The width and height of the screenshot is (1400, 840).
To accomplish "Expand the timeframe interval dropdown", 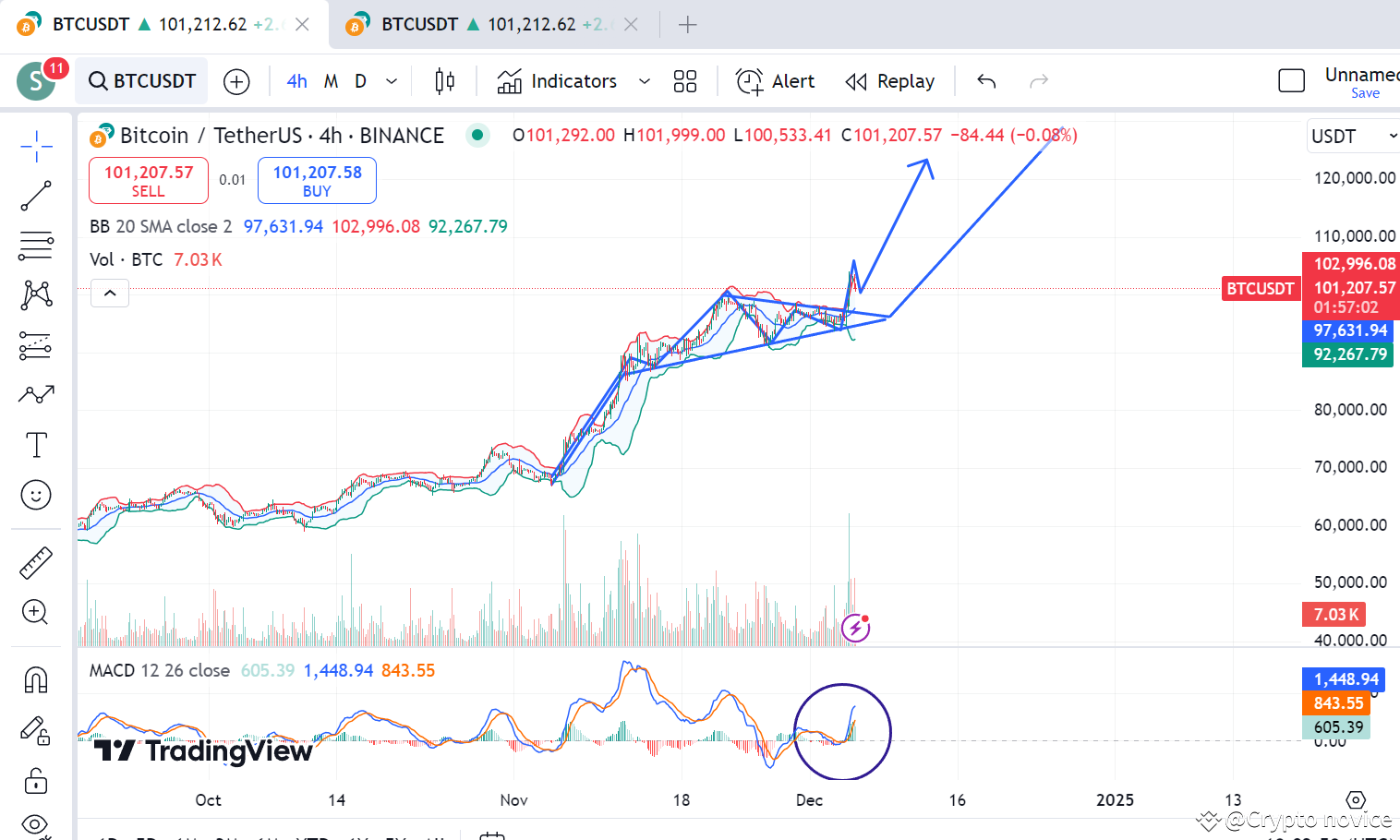I will (x=392, y=81).
